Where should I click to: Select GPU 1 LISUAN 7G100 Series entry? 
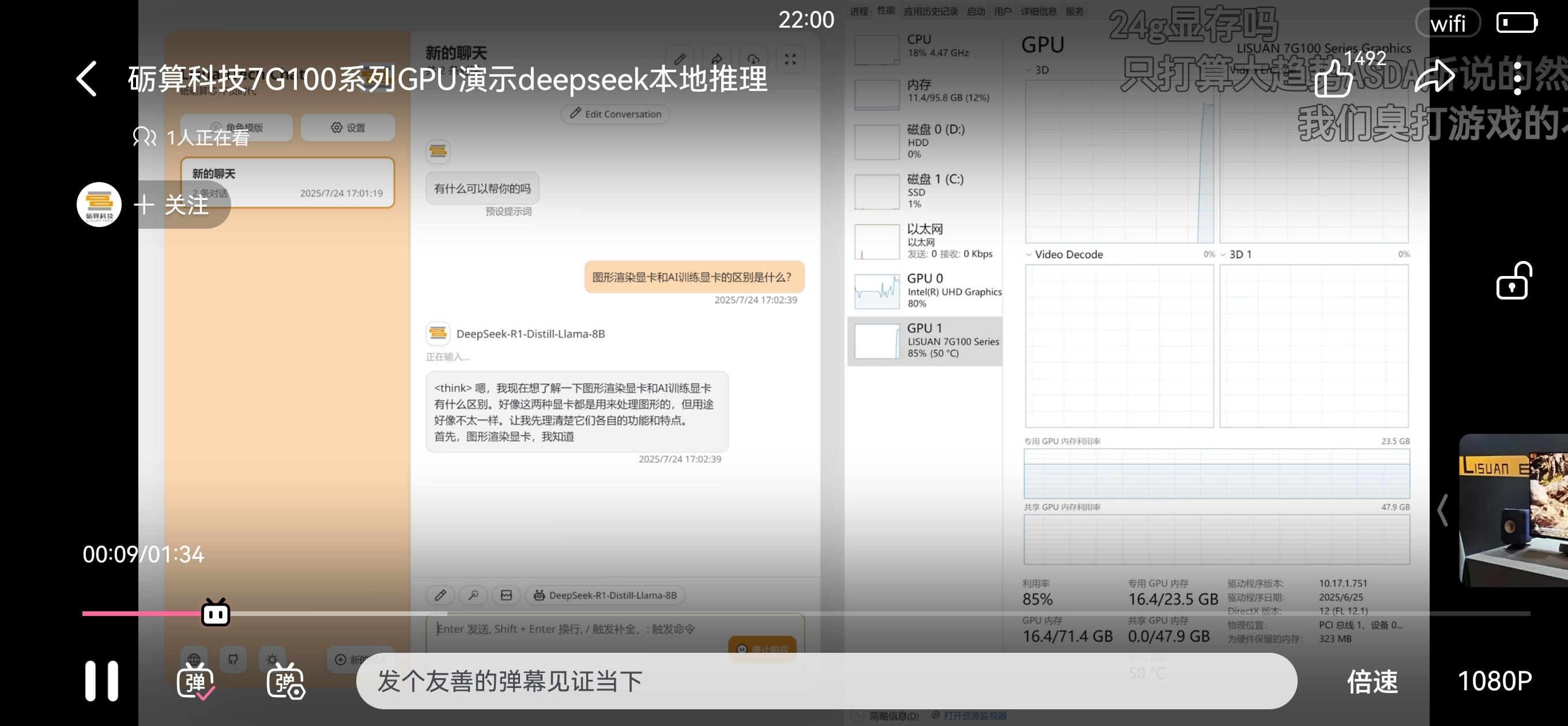(x=925, y=341)
